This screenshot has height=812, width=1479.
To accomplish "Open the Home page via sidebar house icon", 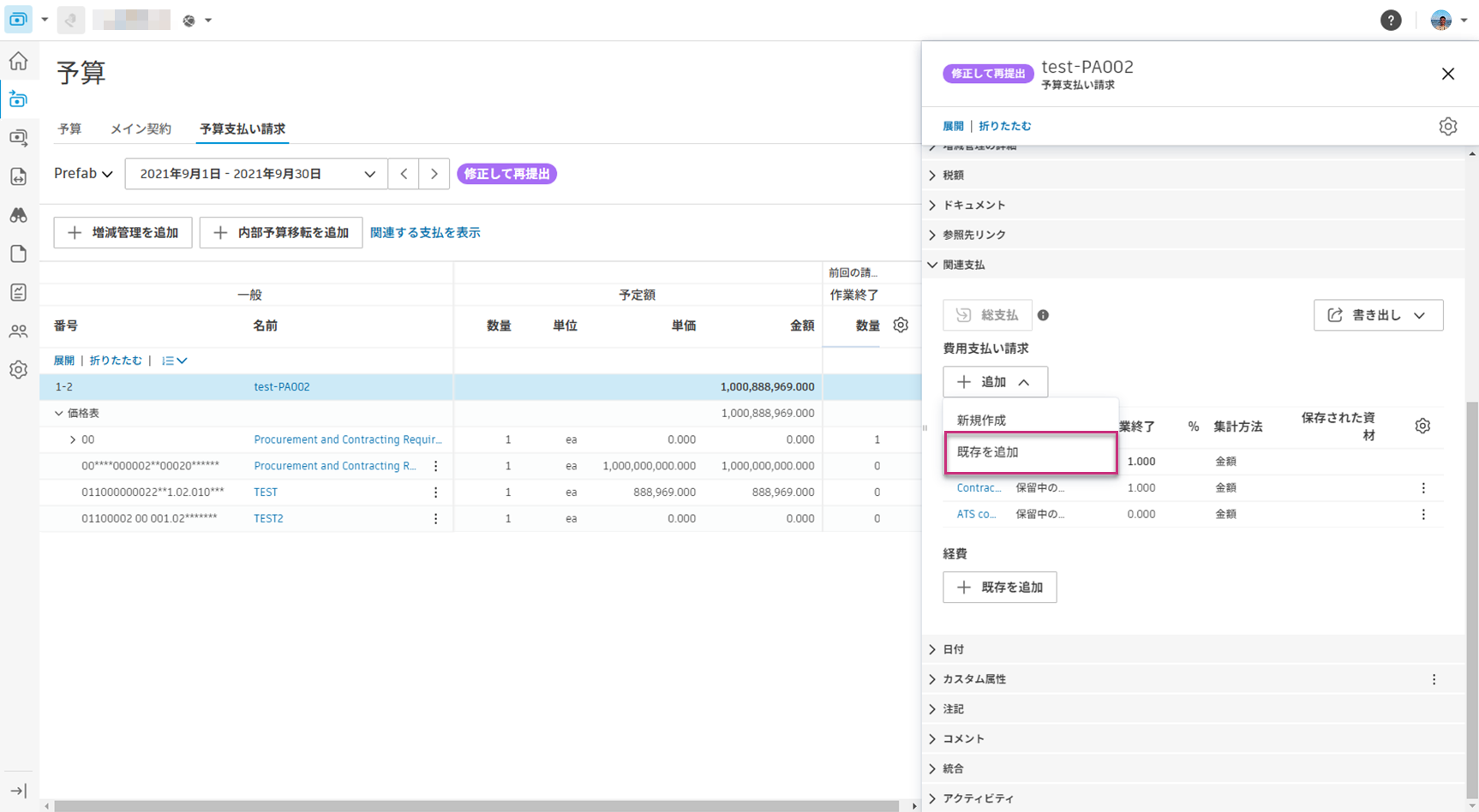I will (19, 61).
